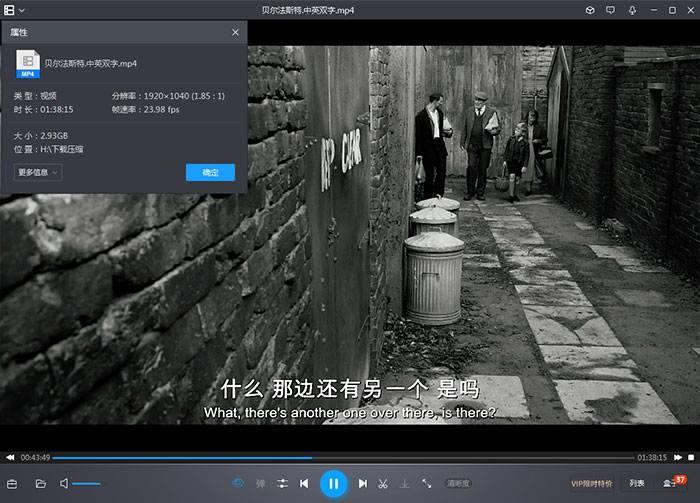Image resolution: width=700 pixels, height=503 pixels.
Task: Click the elapsed time 00:43:49
Action: pyautogui.click(x=35, y=457)
